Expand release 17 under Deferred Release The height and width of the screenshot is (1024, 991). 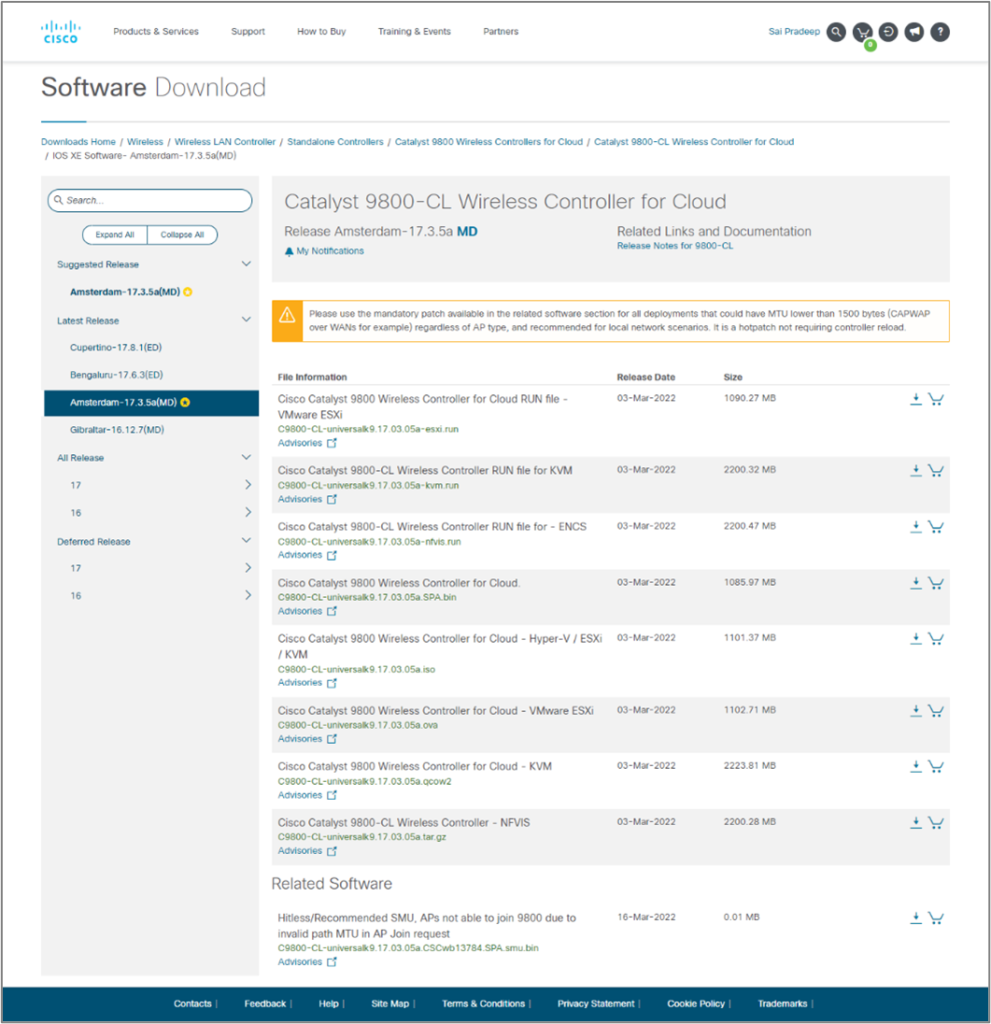[x=248, y=568]
